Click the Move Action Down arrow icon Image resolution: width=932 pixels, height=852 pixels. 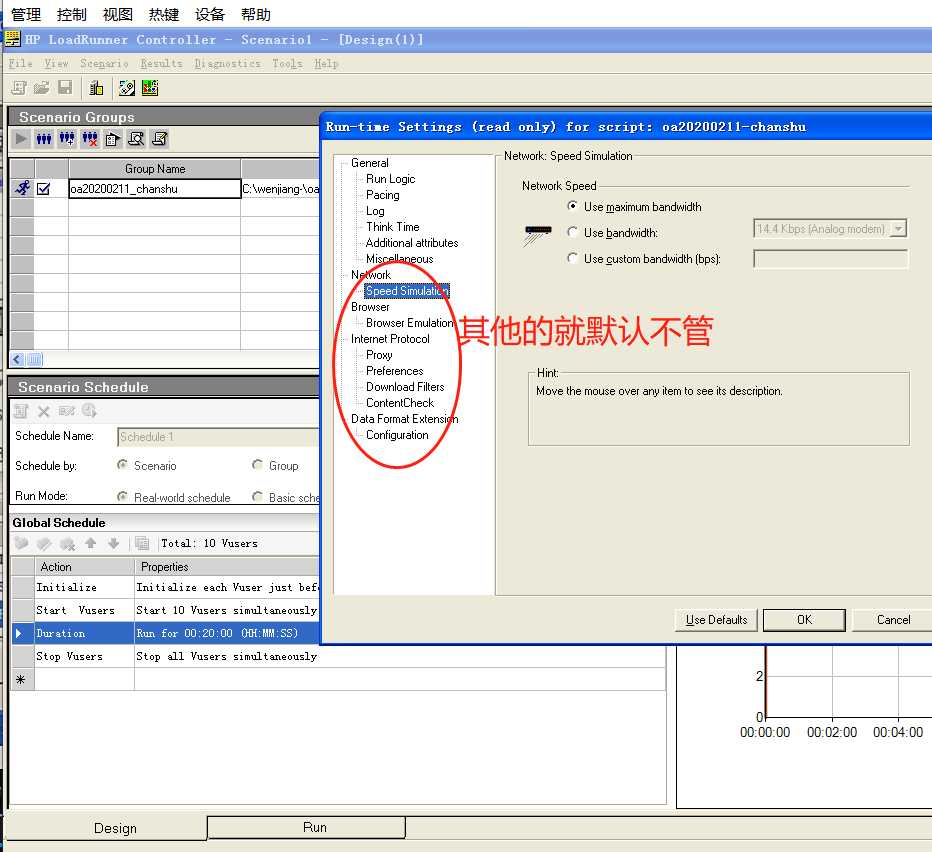coord(114,543)
